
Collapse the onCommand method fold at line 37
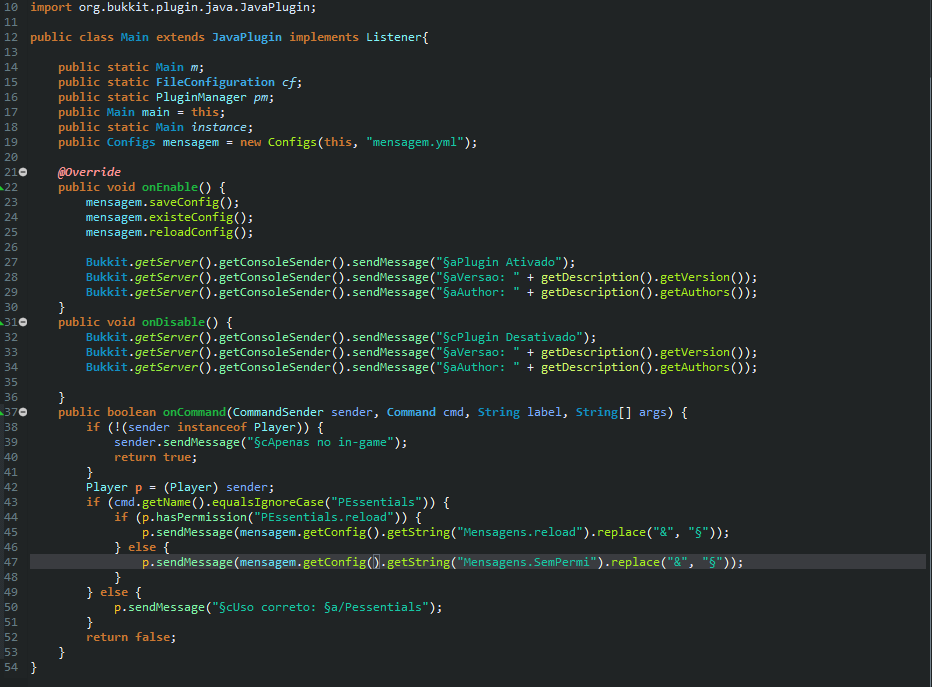(x=23, y=412)
